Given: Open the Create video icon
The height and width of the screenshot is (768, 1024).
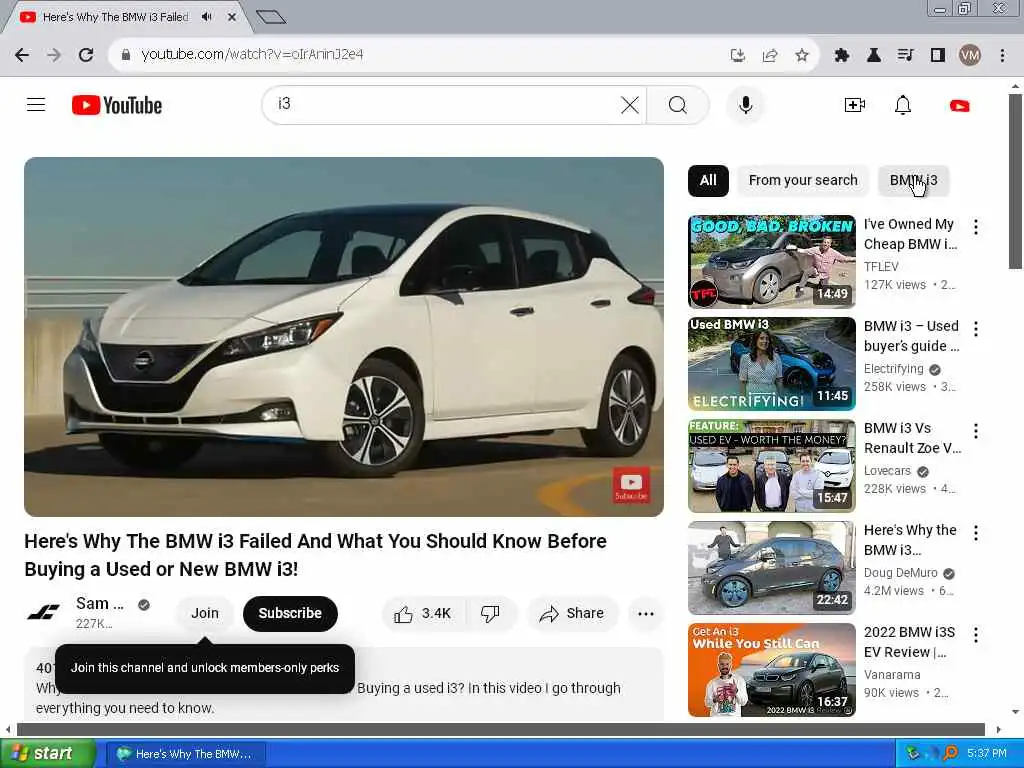Looking at the screenshot, I should [854, 105].
